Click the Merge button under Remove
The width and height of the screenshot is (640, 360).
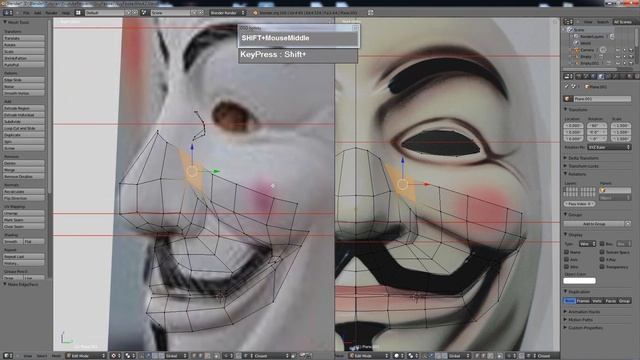pos(24,170)
